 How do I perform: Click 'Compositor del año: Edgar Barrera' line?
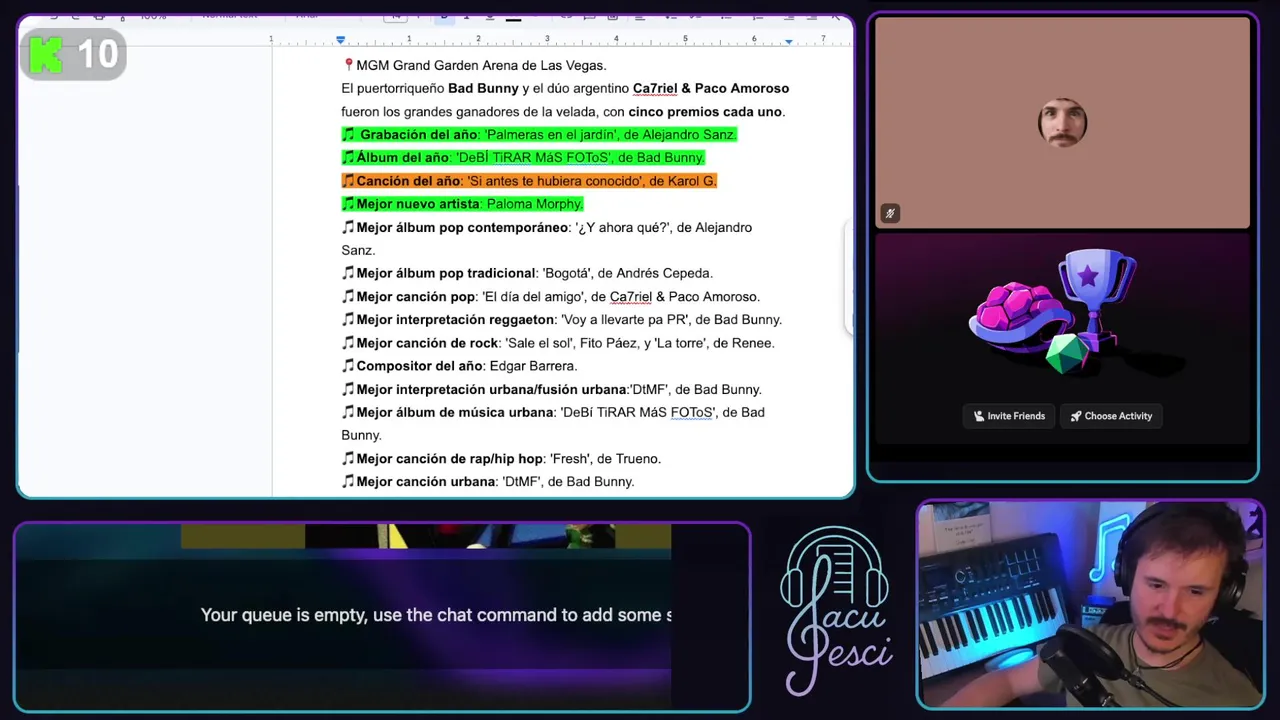coord(459,366)
